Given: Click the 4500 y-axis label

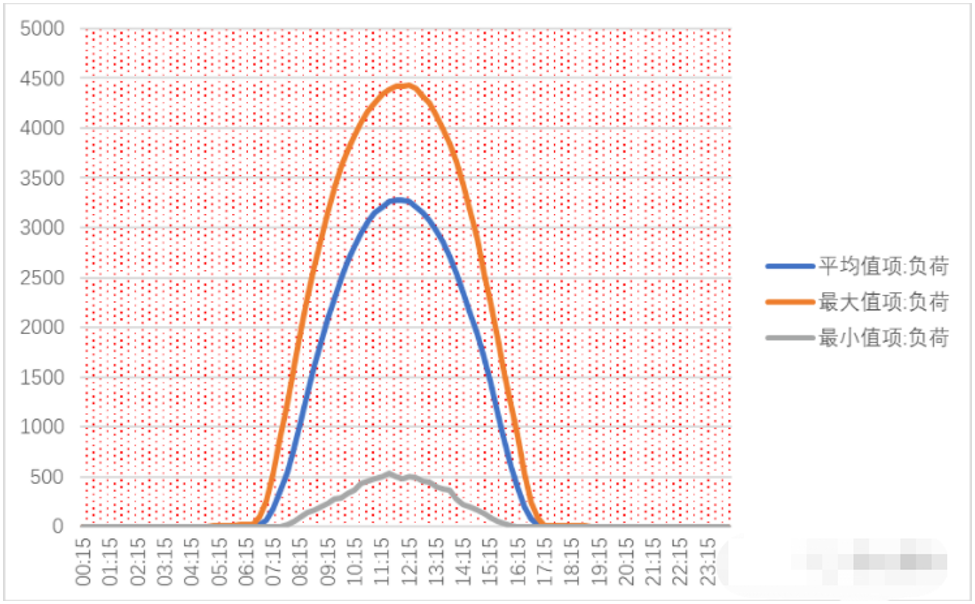Looking at the screenshot, I should pos(42,79).
